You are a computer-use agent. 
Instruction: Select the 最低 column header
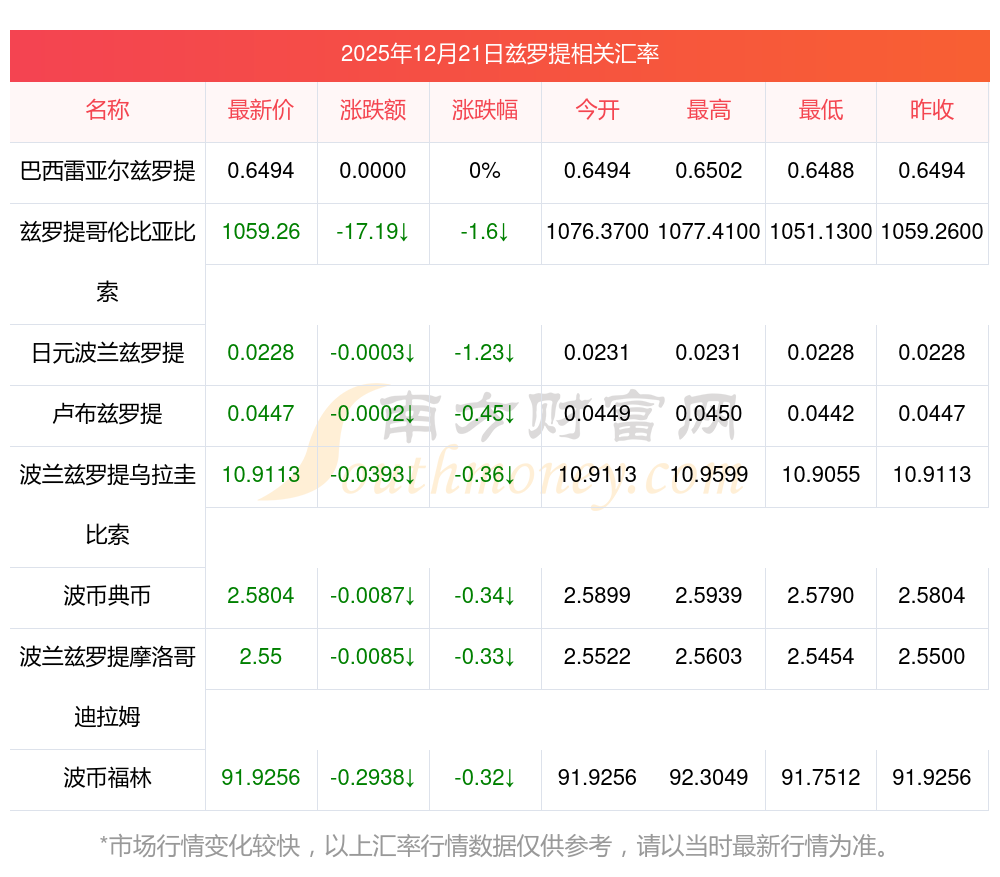point(821,111)
